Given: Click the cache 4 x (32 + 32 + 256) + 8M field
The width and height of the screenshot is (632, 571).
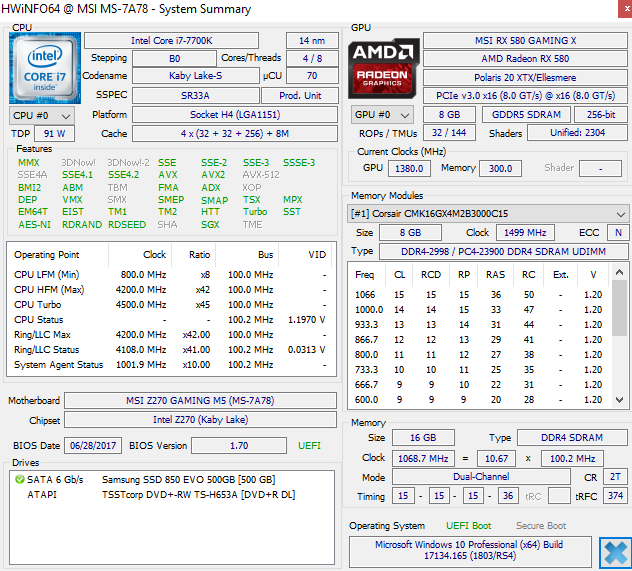Looking at the screenshot, I should [x=235, y=134].
